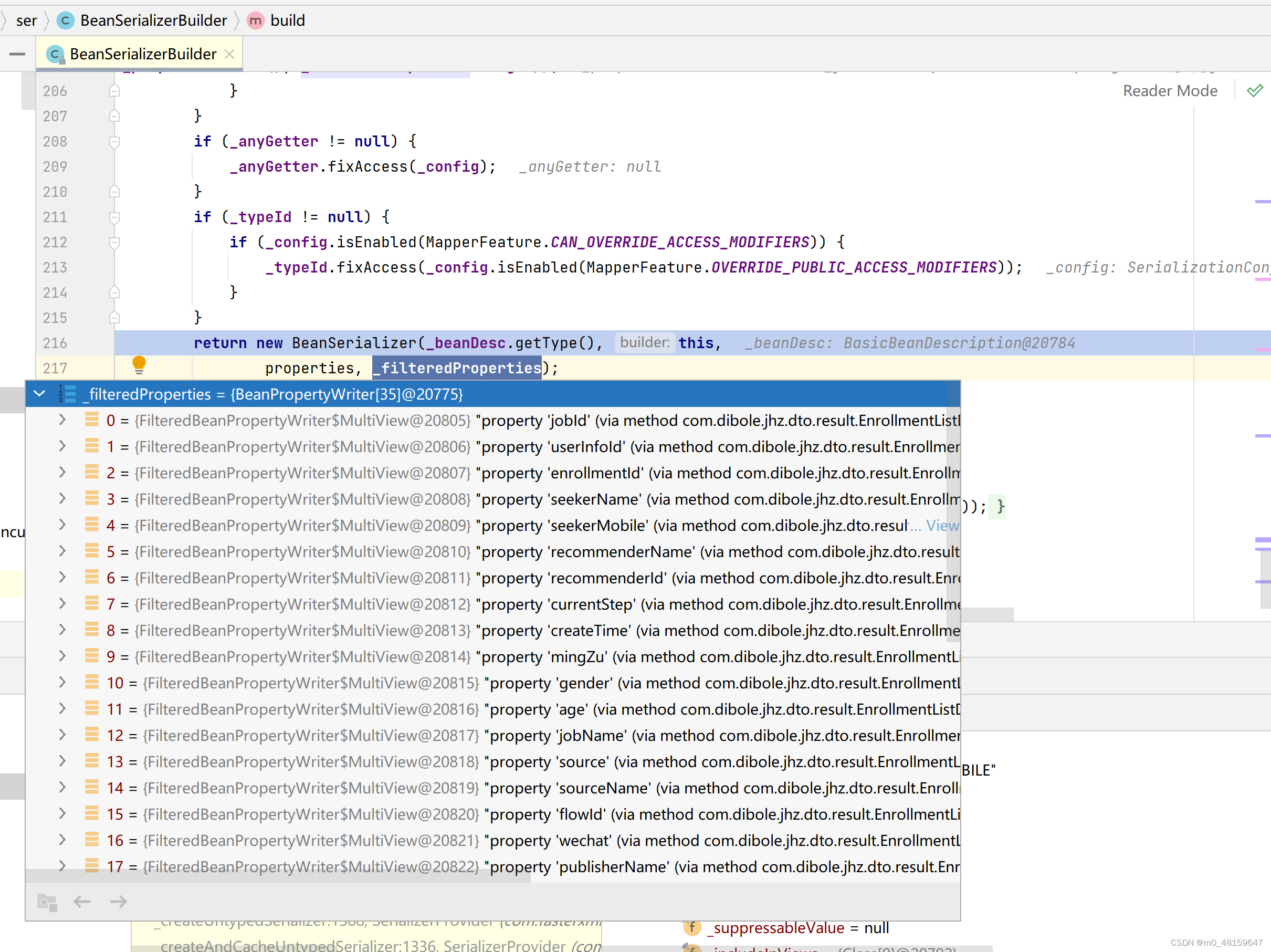1271x952 pixels.
Task: Click the BeanSerializerBuilder class icon in breadcrumb
Action: [x=66, y=20]
